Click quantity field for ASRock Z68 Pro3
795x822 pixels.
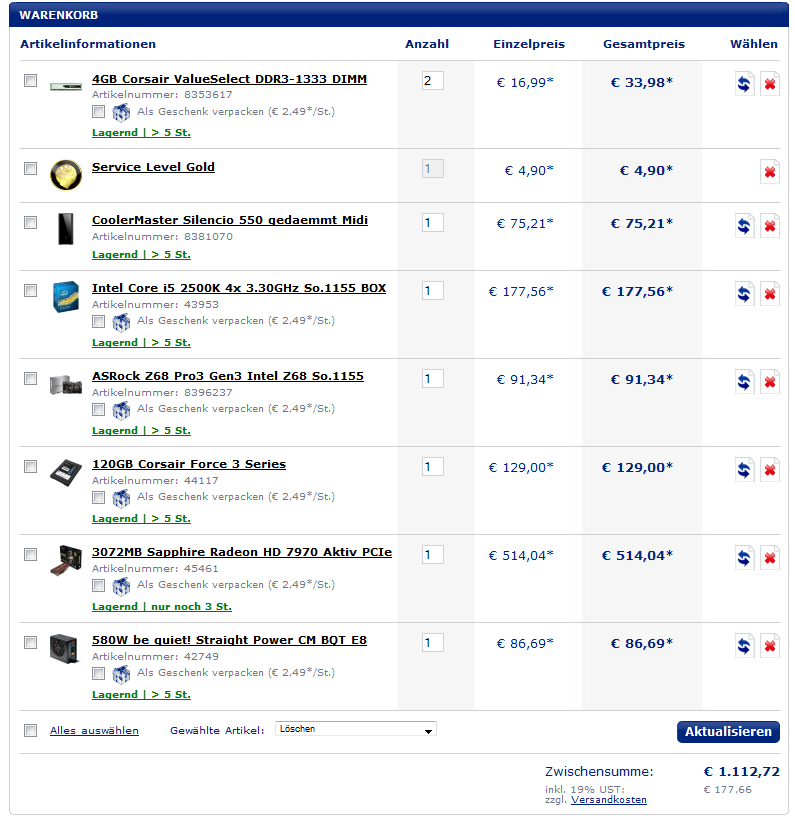pyautogui.click(x=433, y=378)
